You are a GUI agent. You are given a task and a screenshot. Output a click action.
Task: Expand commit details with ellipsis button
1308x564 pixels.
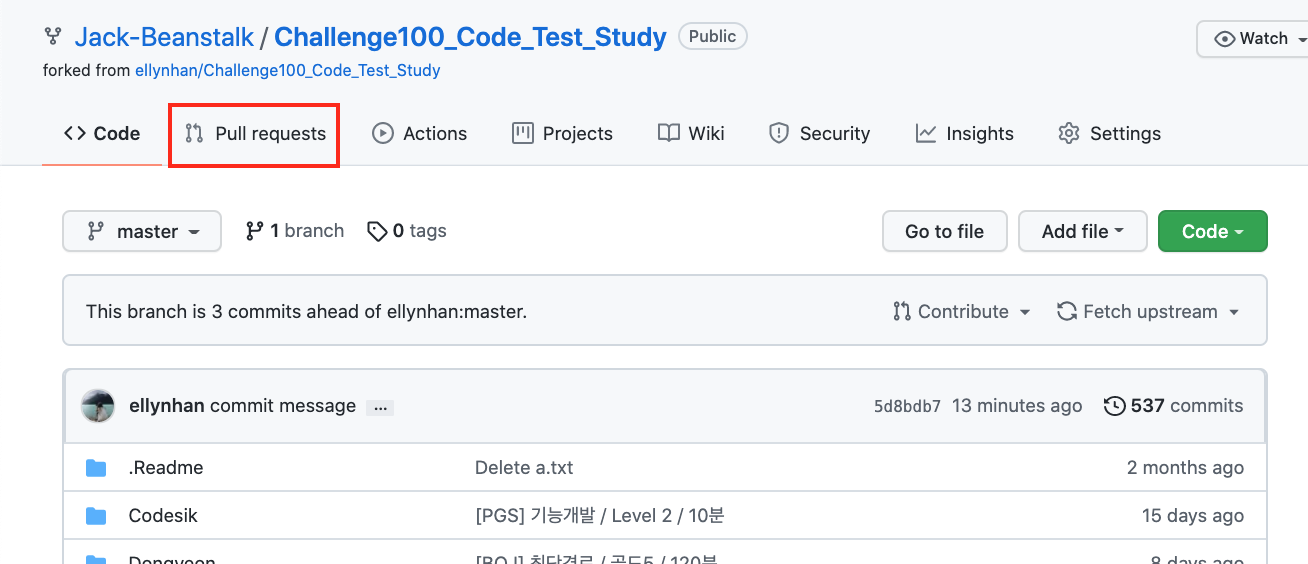click(380, 407)
